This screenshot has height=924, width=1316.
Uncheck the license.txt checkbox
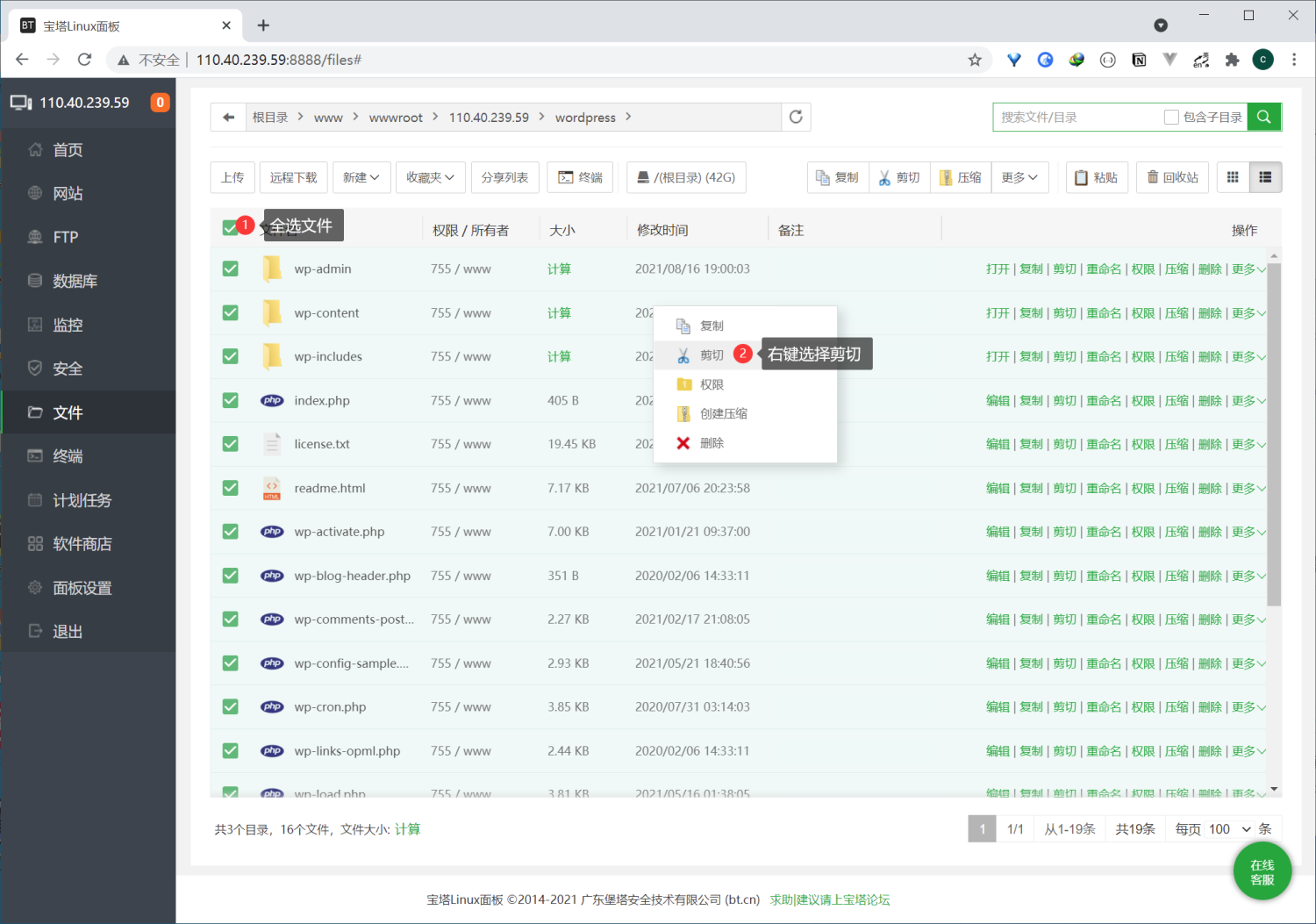tap(230, 444)
